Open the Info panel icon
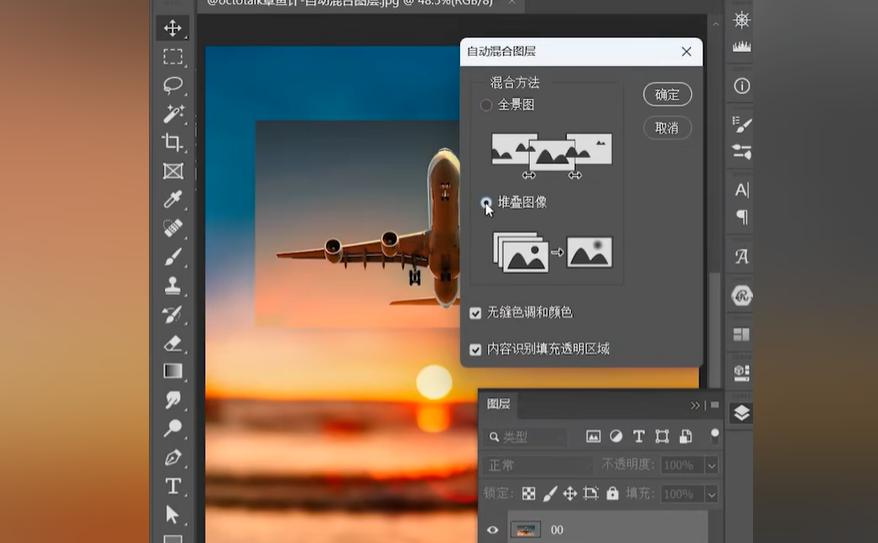This screenshot has width=878, height=543. (x=742, y=86)
